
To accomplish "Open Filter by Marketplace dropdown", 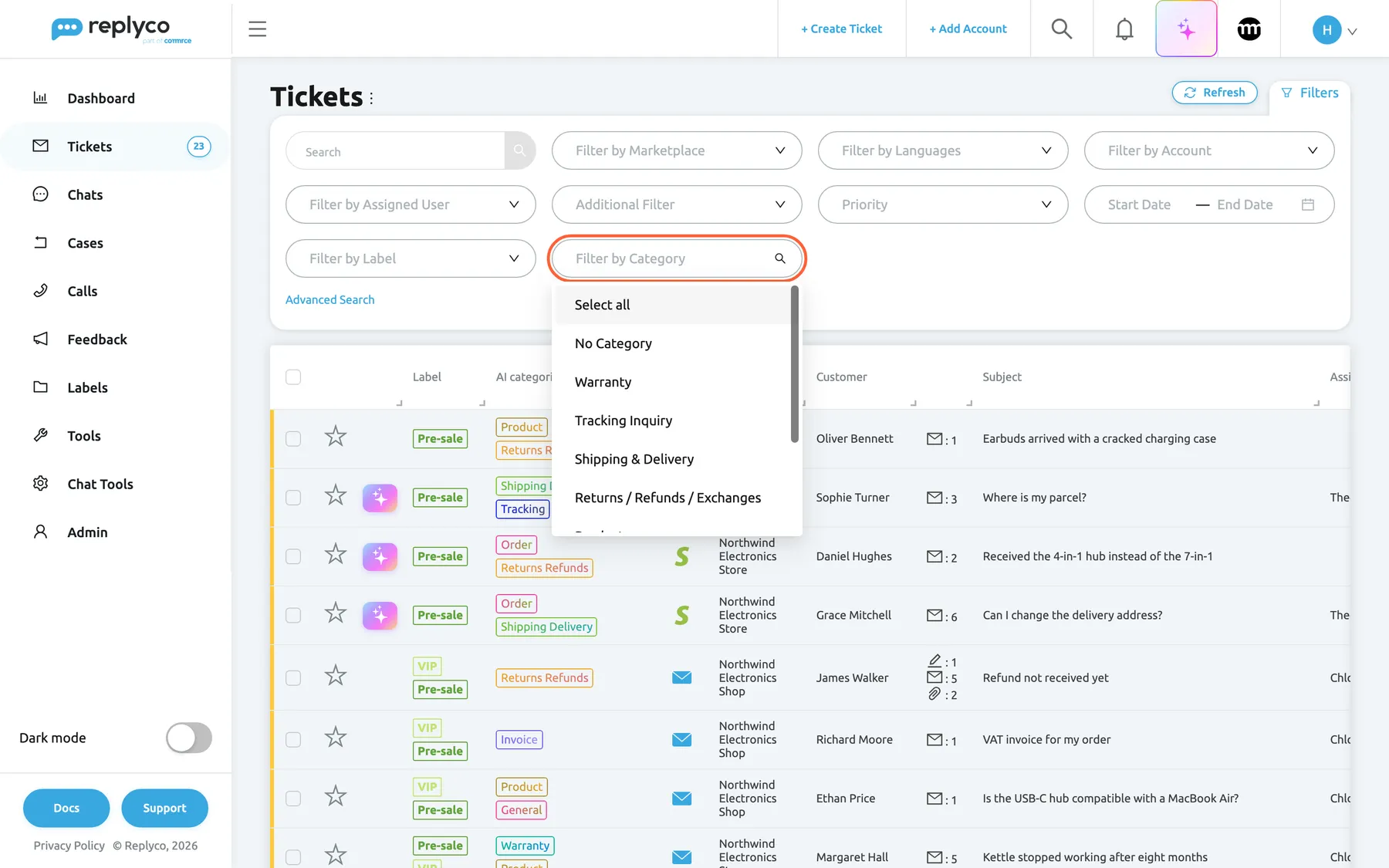I will [677, 150].
